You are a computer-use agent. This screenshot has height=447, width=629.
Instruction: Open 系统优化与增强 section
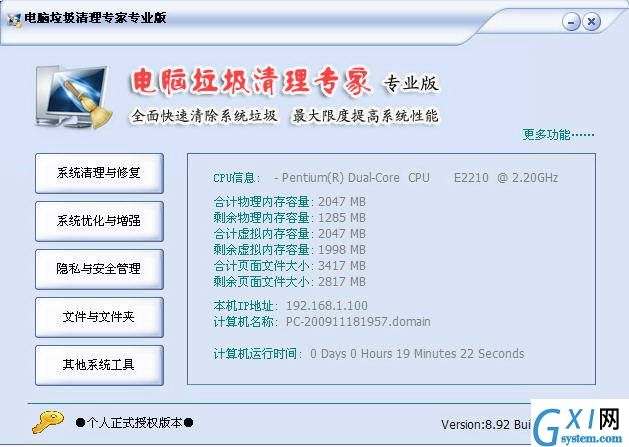click(x=99, y=221)
